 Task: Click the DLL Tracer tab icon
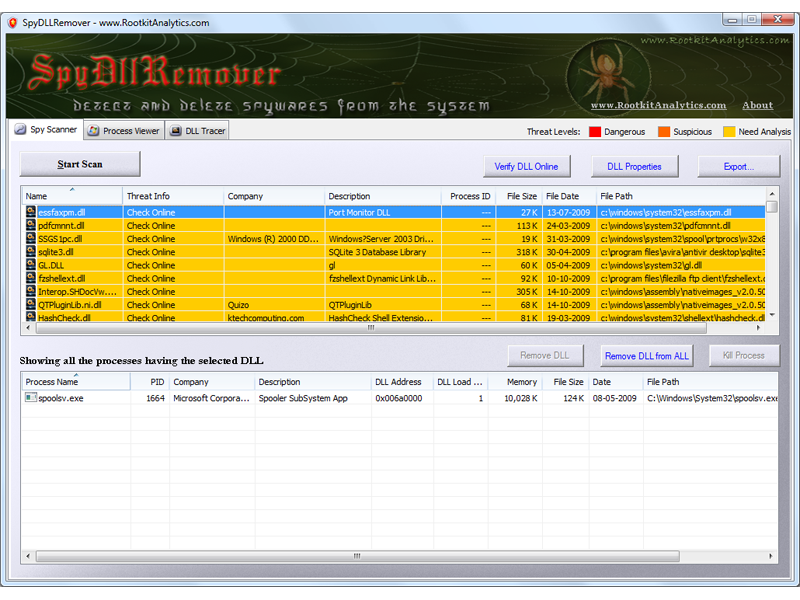176,131
